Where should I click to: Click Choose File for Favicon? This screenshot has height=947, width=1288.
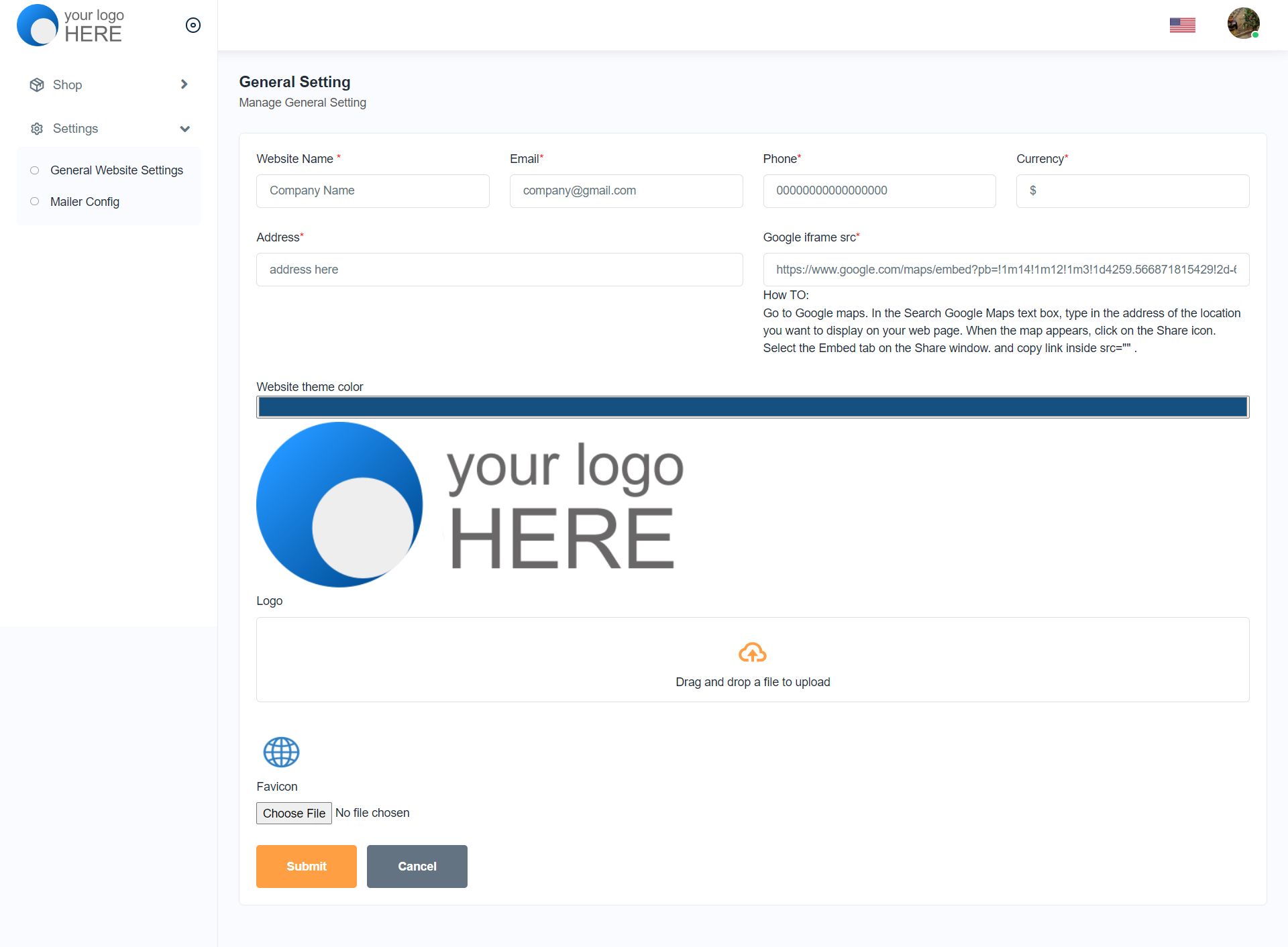pos(294,813)
